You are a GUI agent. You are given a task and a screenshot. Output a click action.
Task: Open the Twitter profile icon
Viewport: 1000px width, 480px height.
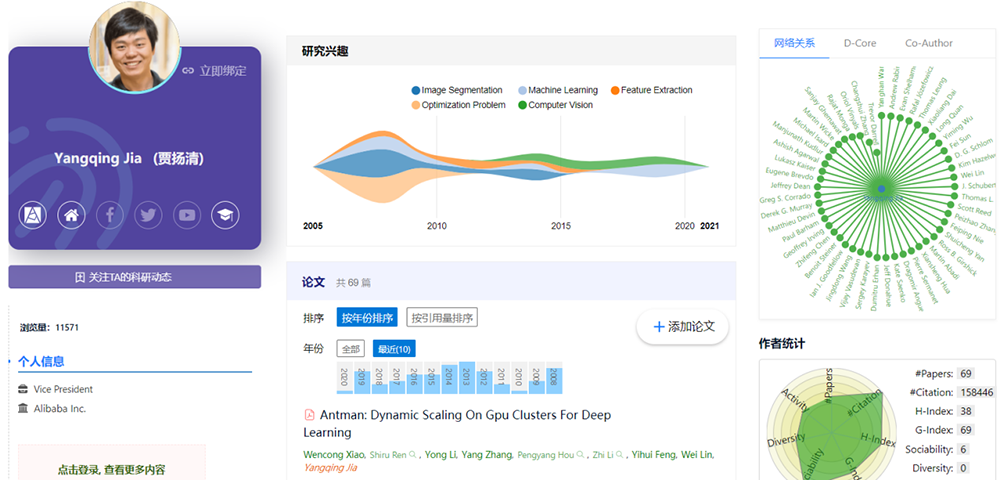[x=148, y=214]
